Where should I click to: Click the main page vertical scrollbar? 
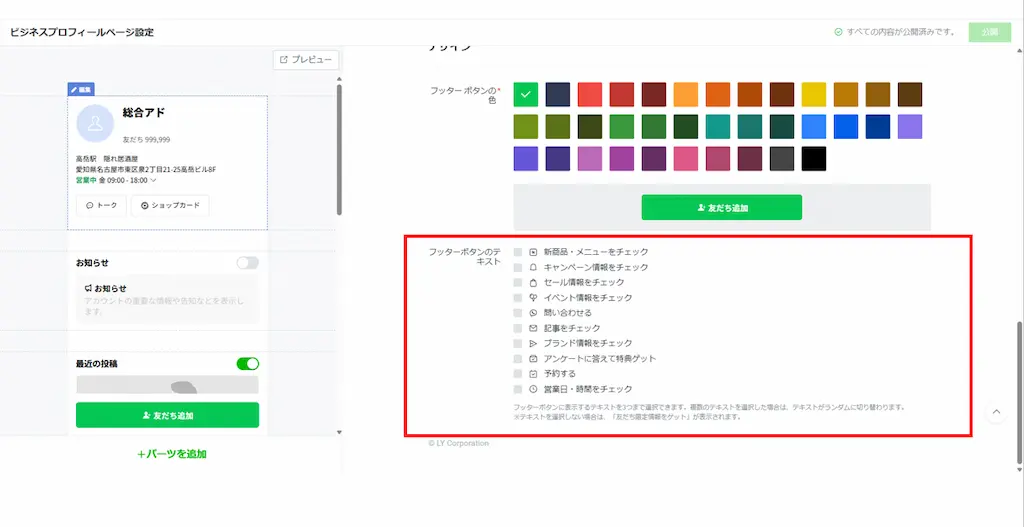click(x=1021, y=393)
